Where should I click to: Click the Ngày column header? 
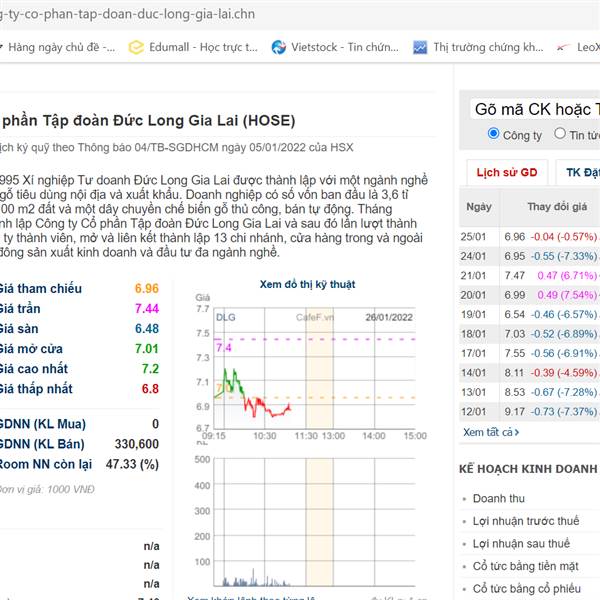479,207
